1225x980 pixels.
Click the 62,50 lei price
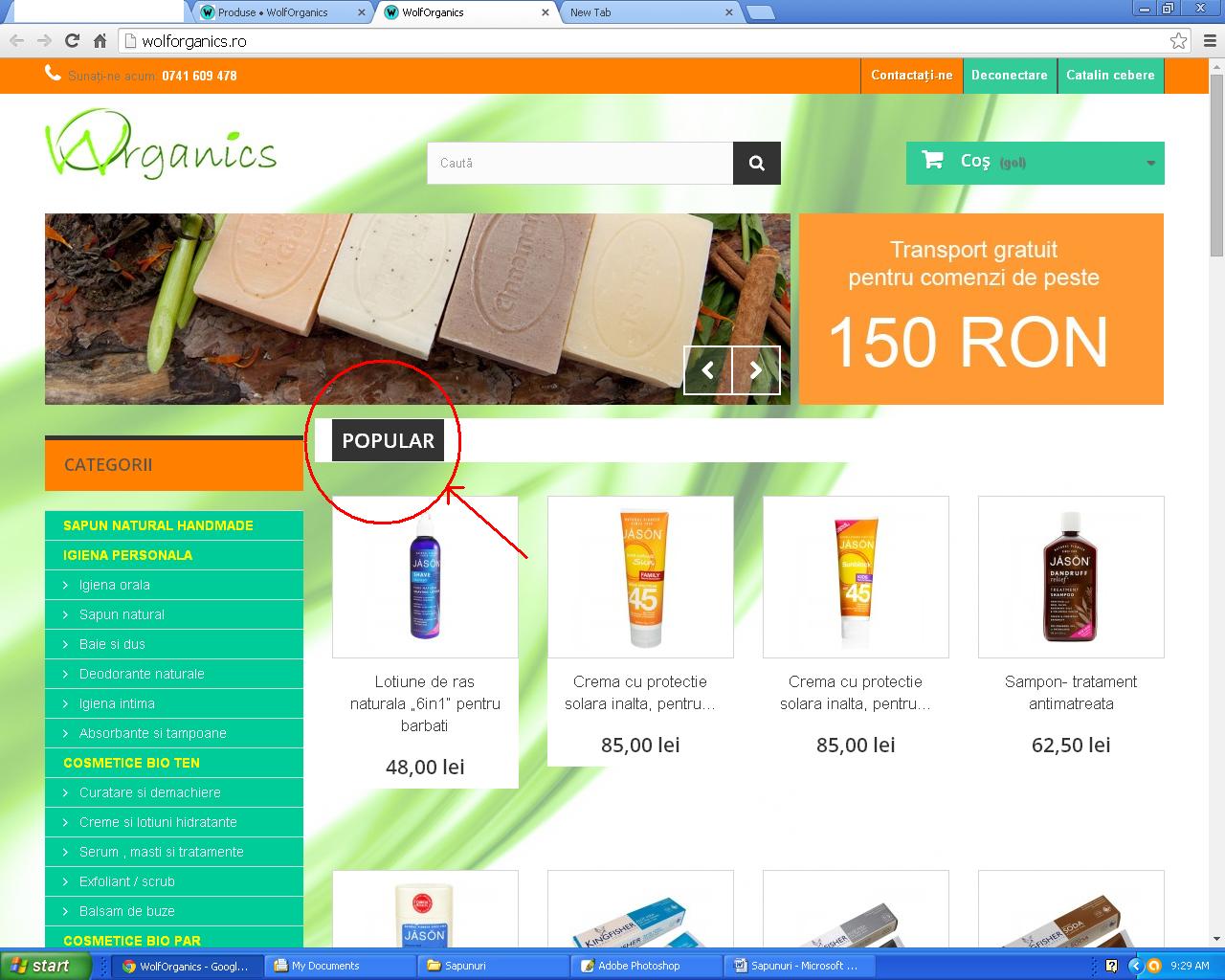[1071, 745]
